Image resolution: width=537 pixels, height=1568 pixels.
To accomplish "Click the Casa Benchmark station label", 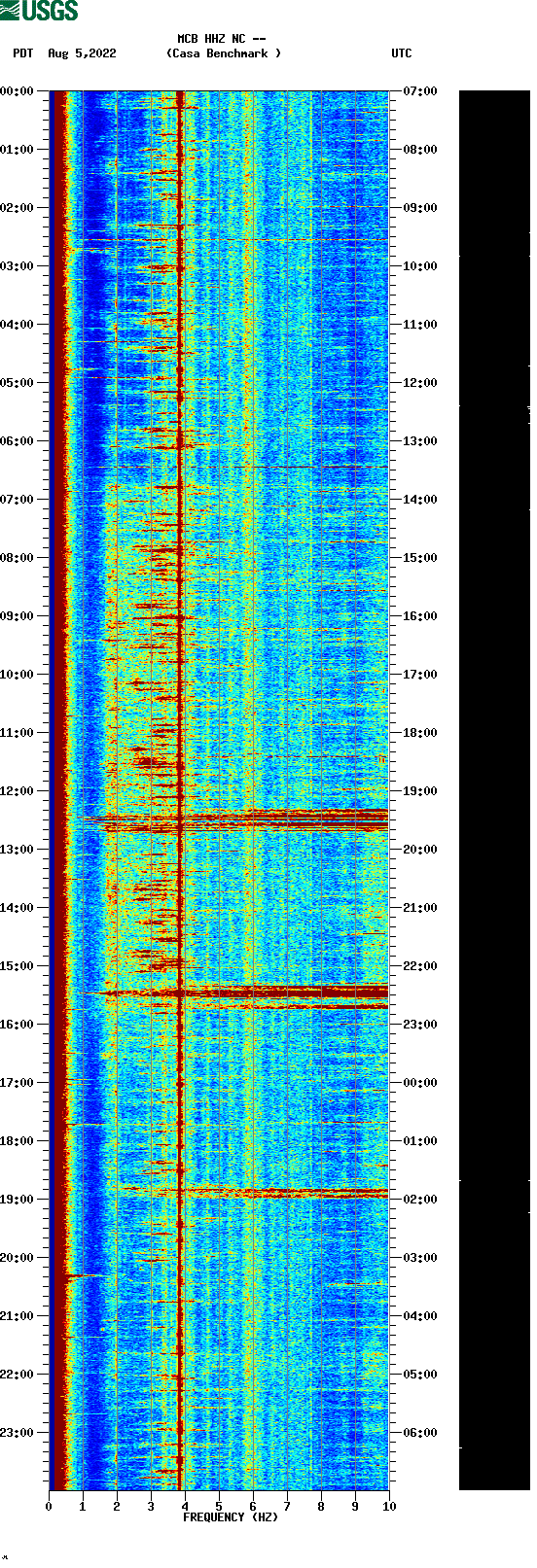I will click(224, 53).
